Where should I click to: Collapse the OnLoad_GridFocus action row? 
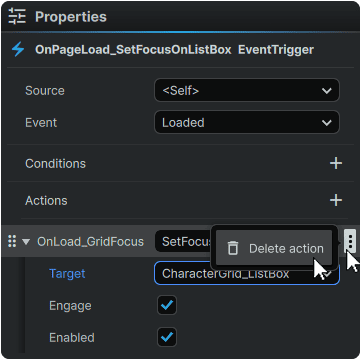click(26, 241)
